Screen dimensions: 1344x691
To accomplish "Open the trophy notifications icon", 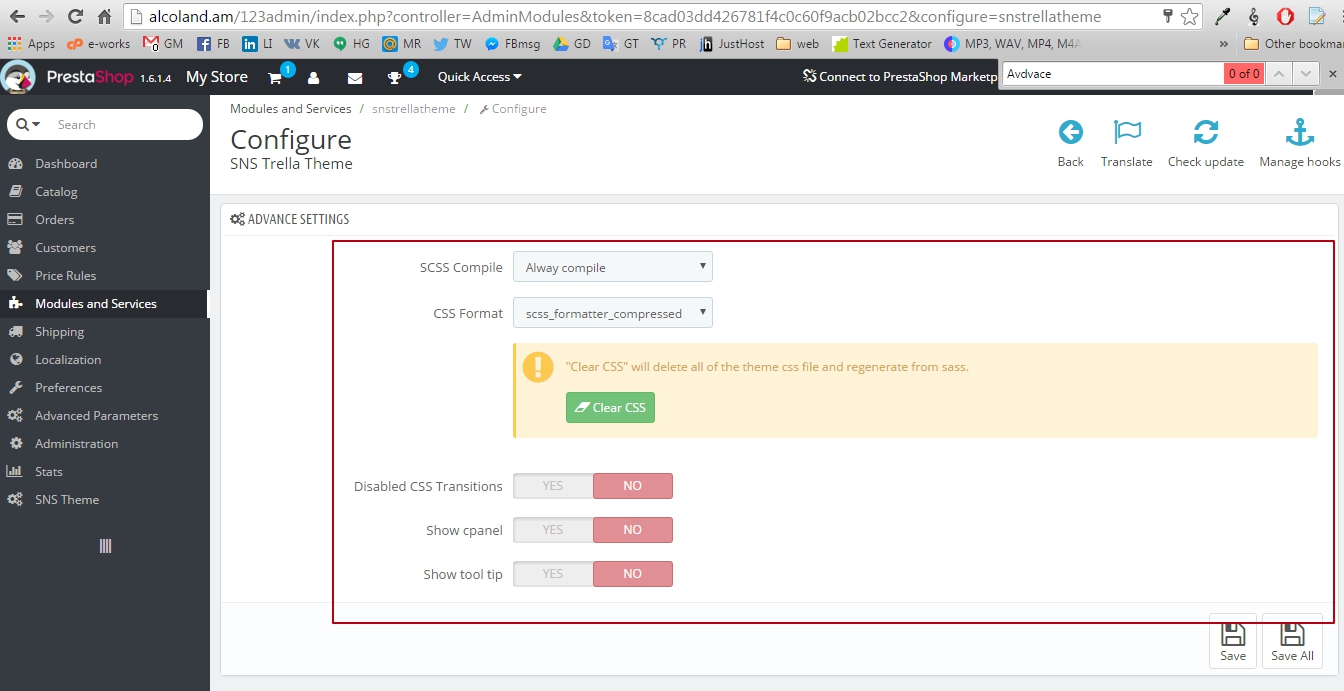I will point(395,78).
